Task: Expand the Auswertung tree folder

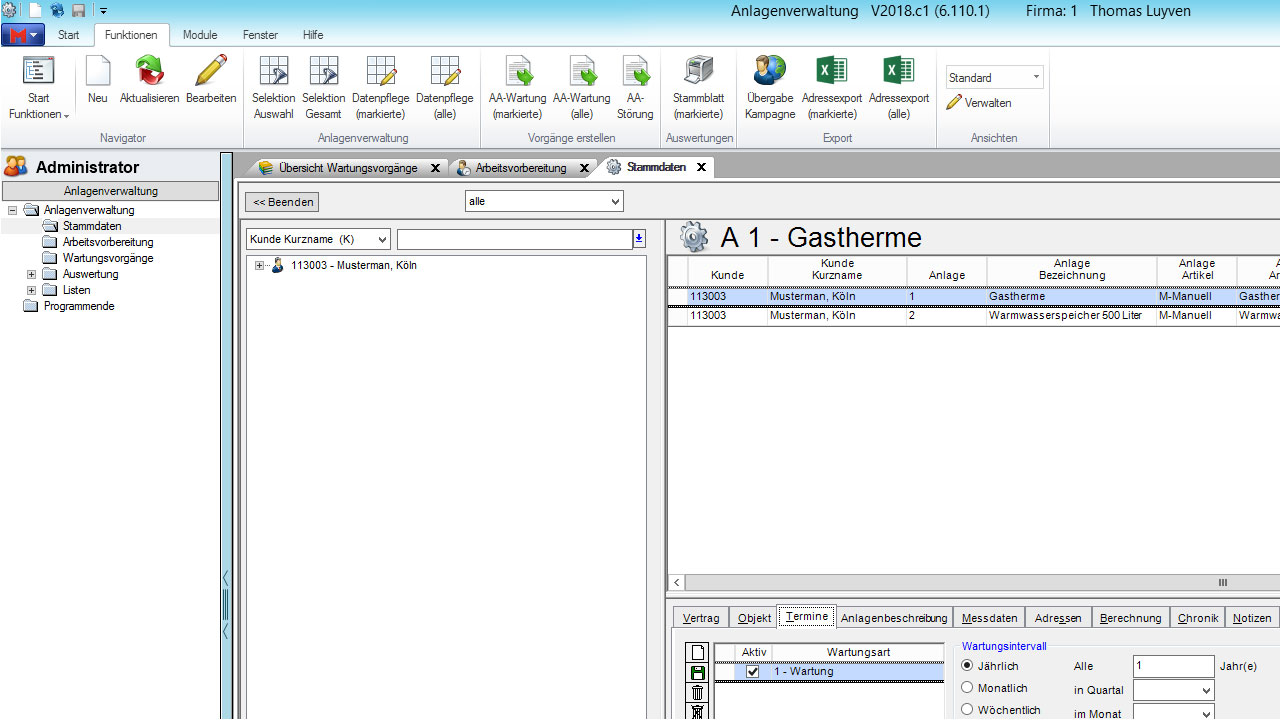Action: pos(31,274)
